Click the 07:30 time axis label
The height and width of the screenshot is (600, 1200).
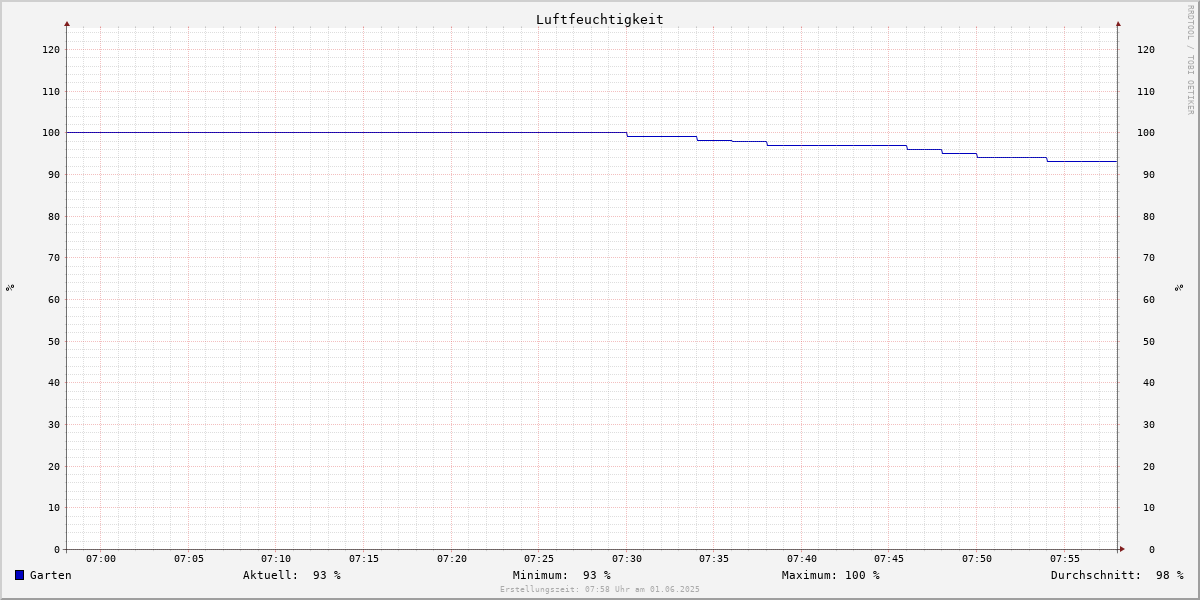coord(627,559)
